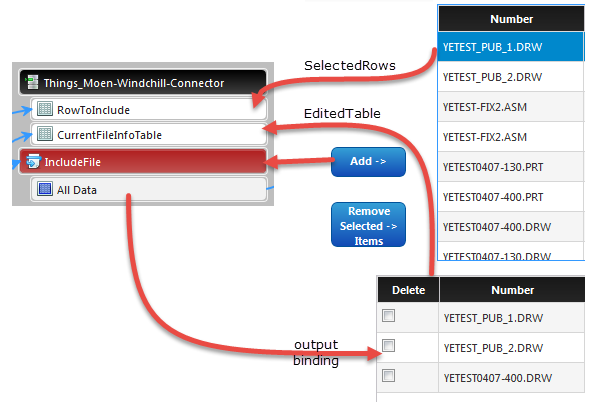The width and height of the screenshot is (591, 402).
Task: Click the IncludeFile service icon
Action: (x=33, y=161)
